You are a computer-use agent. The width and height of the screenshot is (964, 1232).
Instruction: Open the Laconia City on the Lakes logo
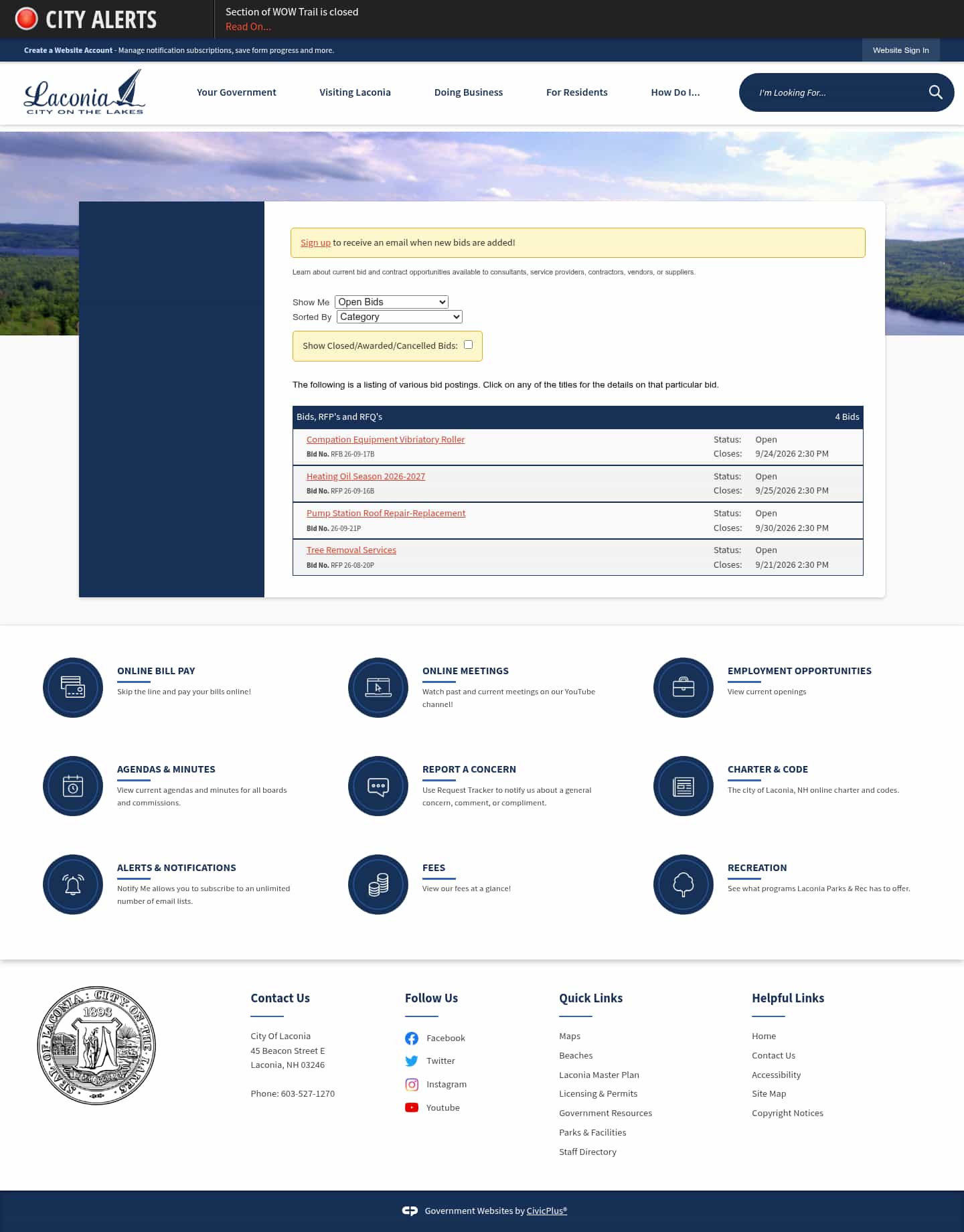[84, 92]
